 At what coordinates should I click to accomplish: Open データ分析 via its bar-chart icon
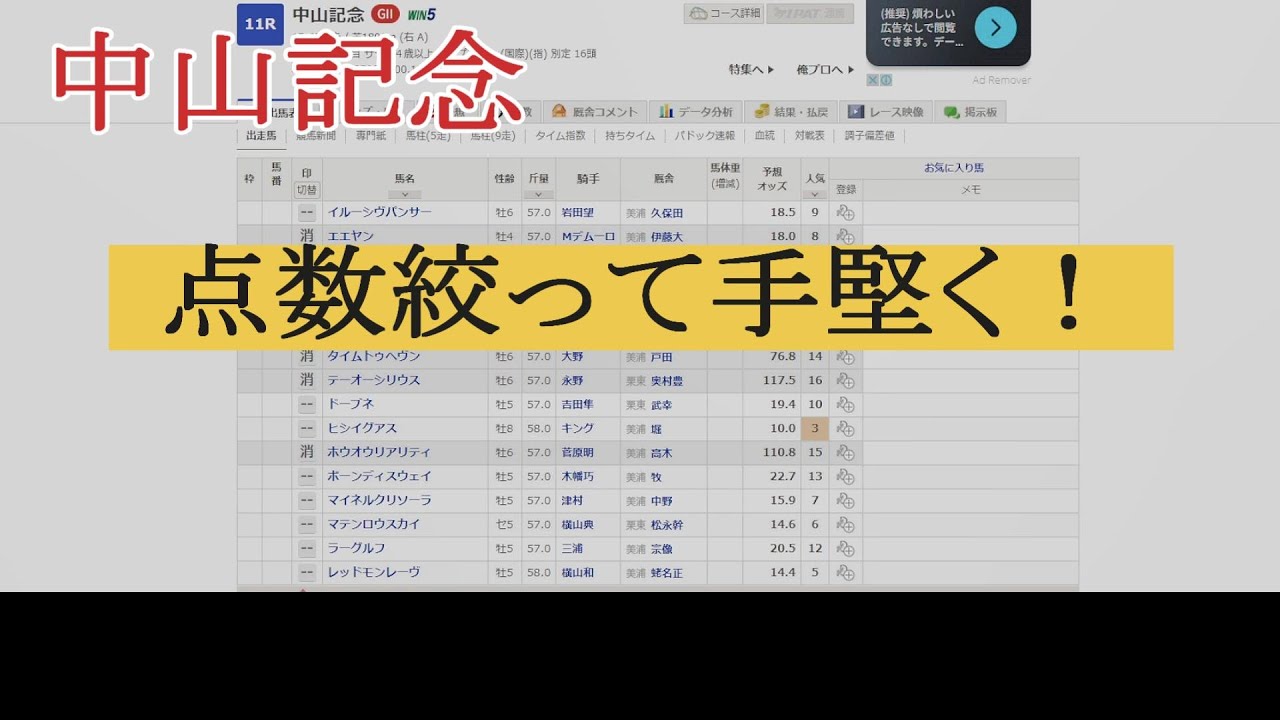667,111
